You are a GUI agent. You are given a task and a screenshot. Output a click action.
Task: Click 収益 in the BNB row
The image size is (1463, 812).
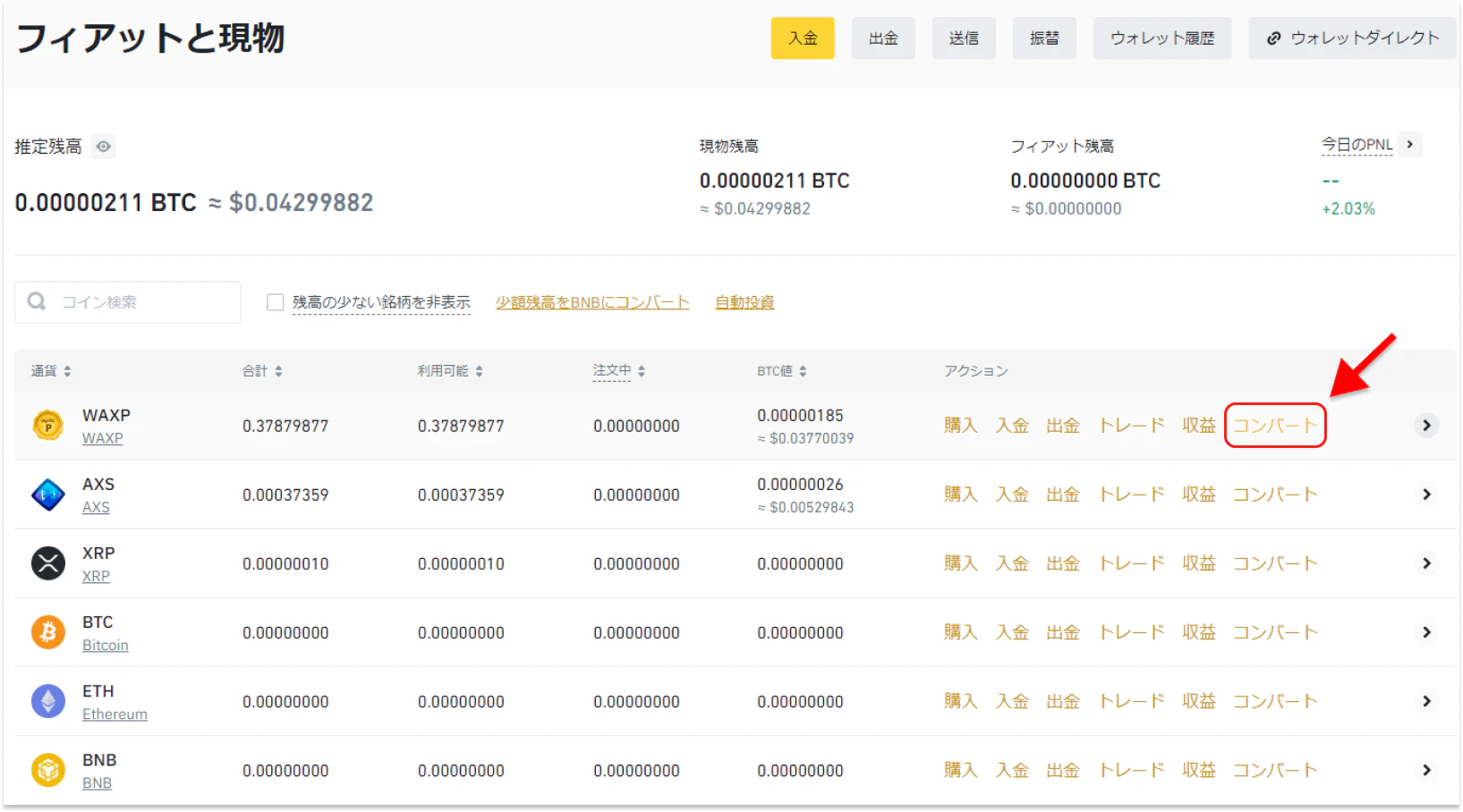1199,770
